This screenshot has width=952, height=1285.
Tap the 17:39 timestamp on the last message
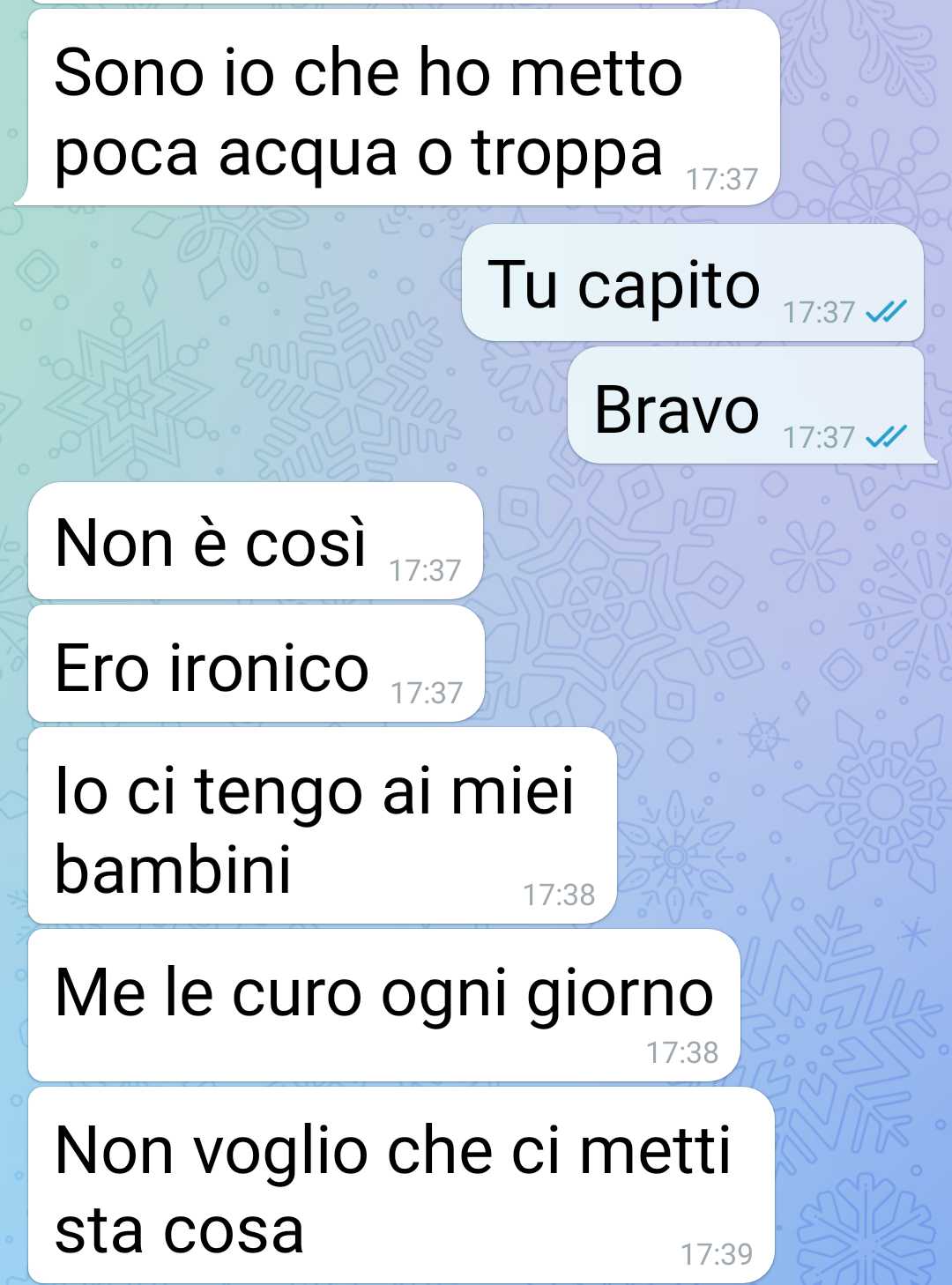[x=717, y=1254]
